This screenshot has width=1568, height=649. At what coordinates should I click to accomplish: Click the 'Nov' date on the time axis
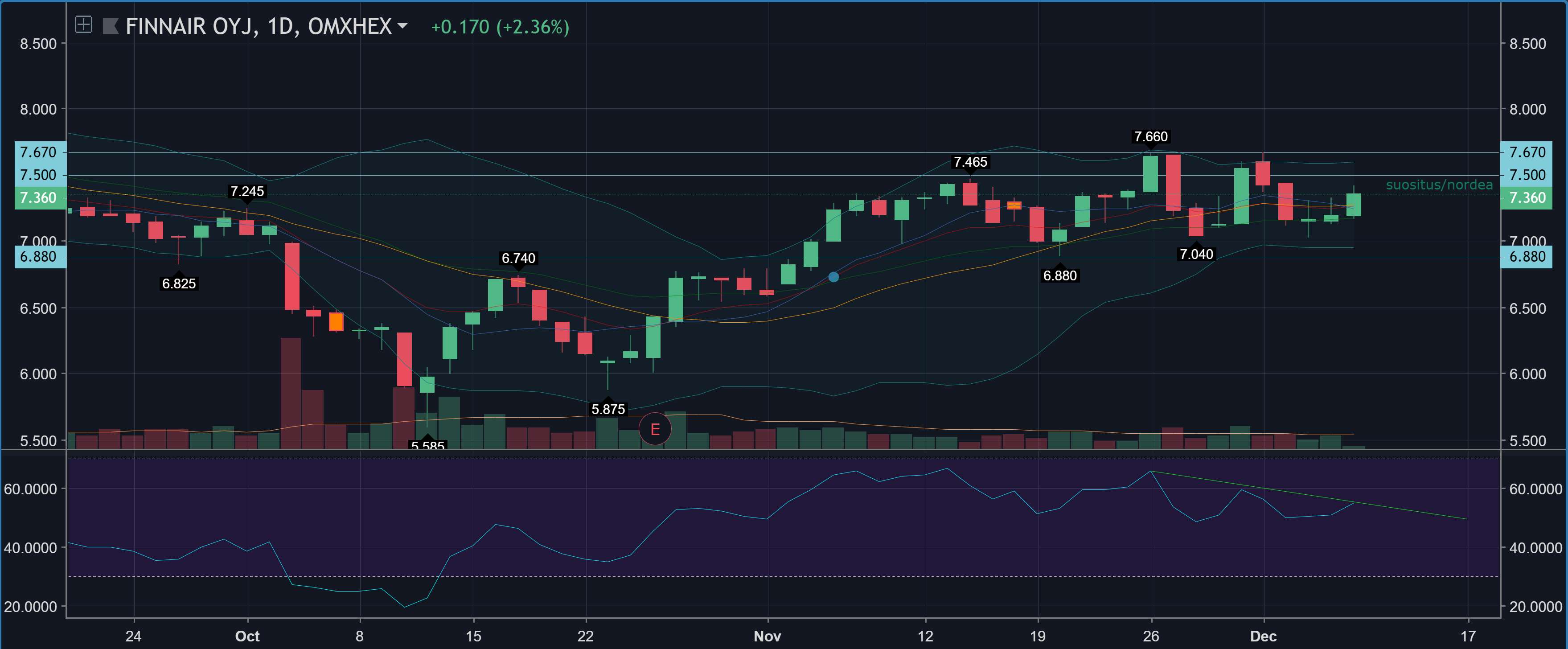click(x=767, y=636)
